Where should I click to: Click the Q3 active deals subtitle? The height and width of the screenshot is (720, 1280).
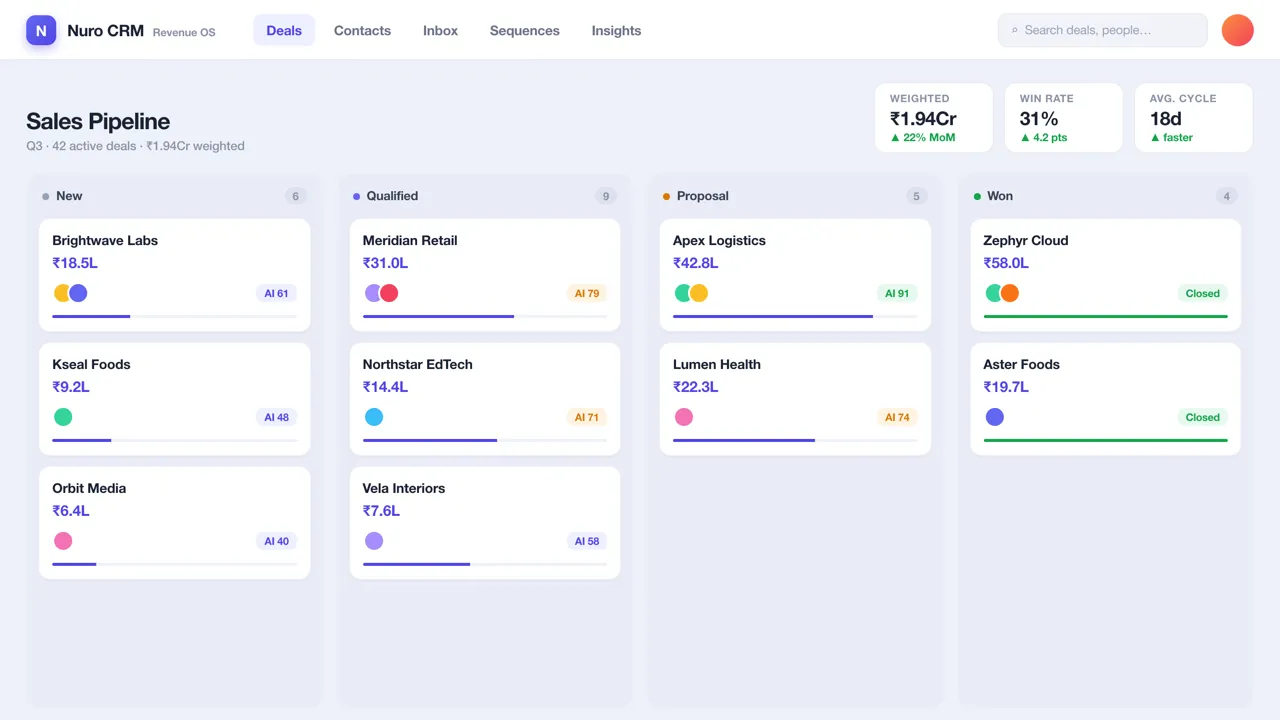coord(135,146)
